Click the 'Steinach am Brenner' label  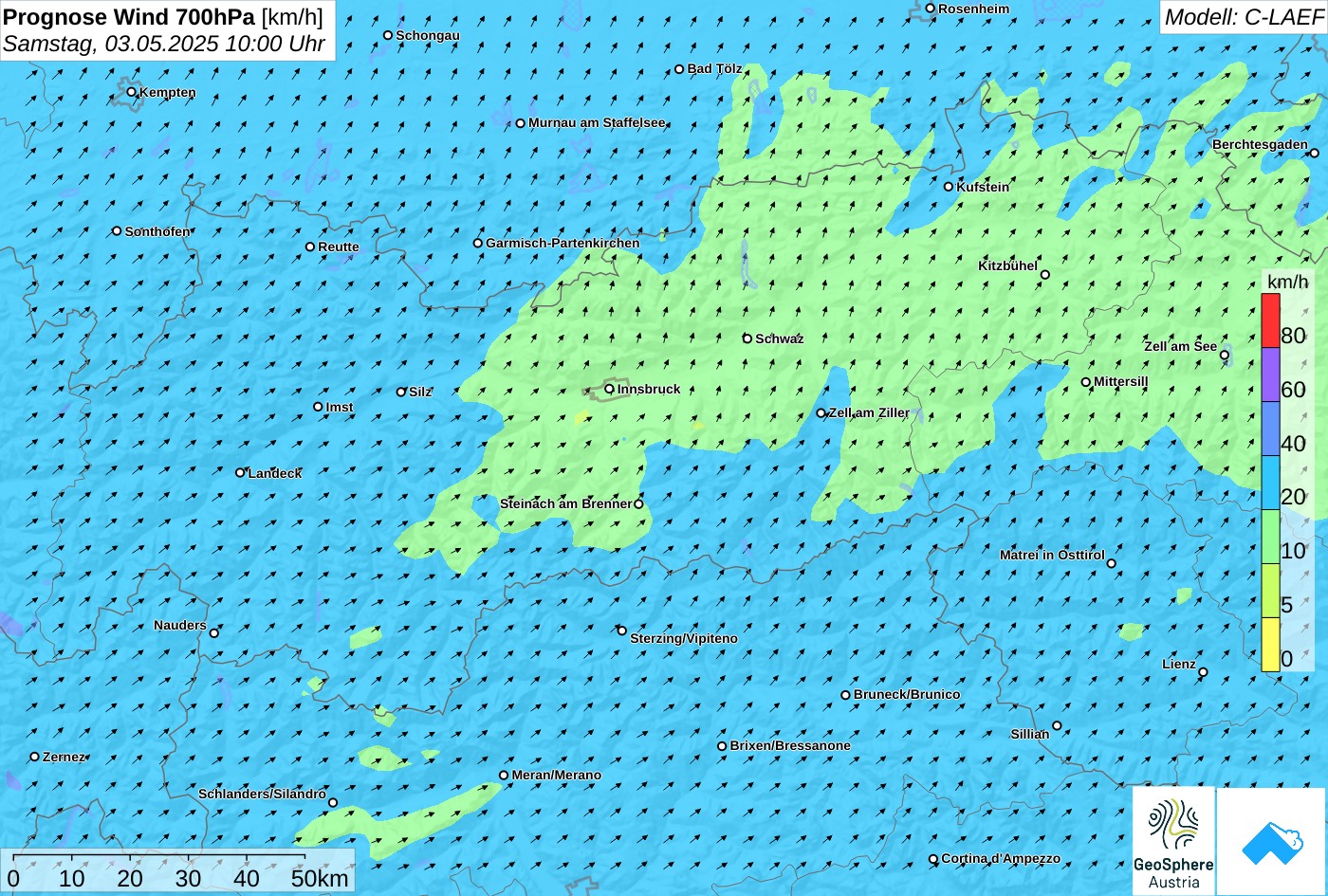pyautogui.click(x=565, y=503)
